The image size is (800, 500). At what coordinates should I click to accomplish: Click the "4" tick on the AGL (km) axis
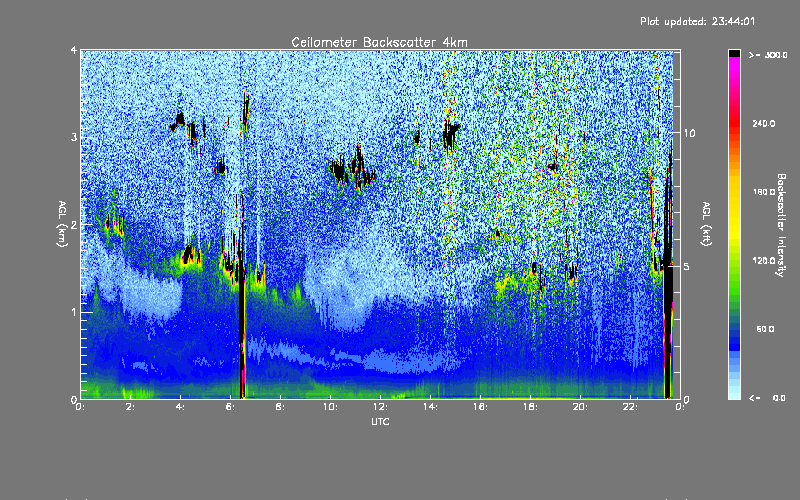(x=74, y=50)
